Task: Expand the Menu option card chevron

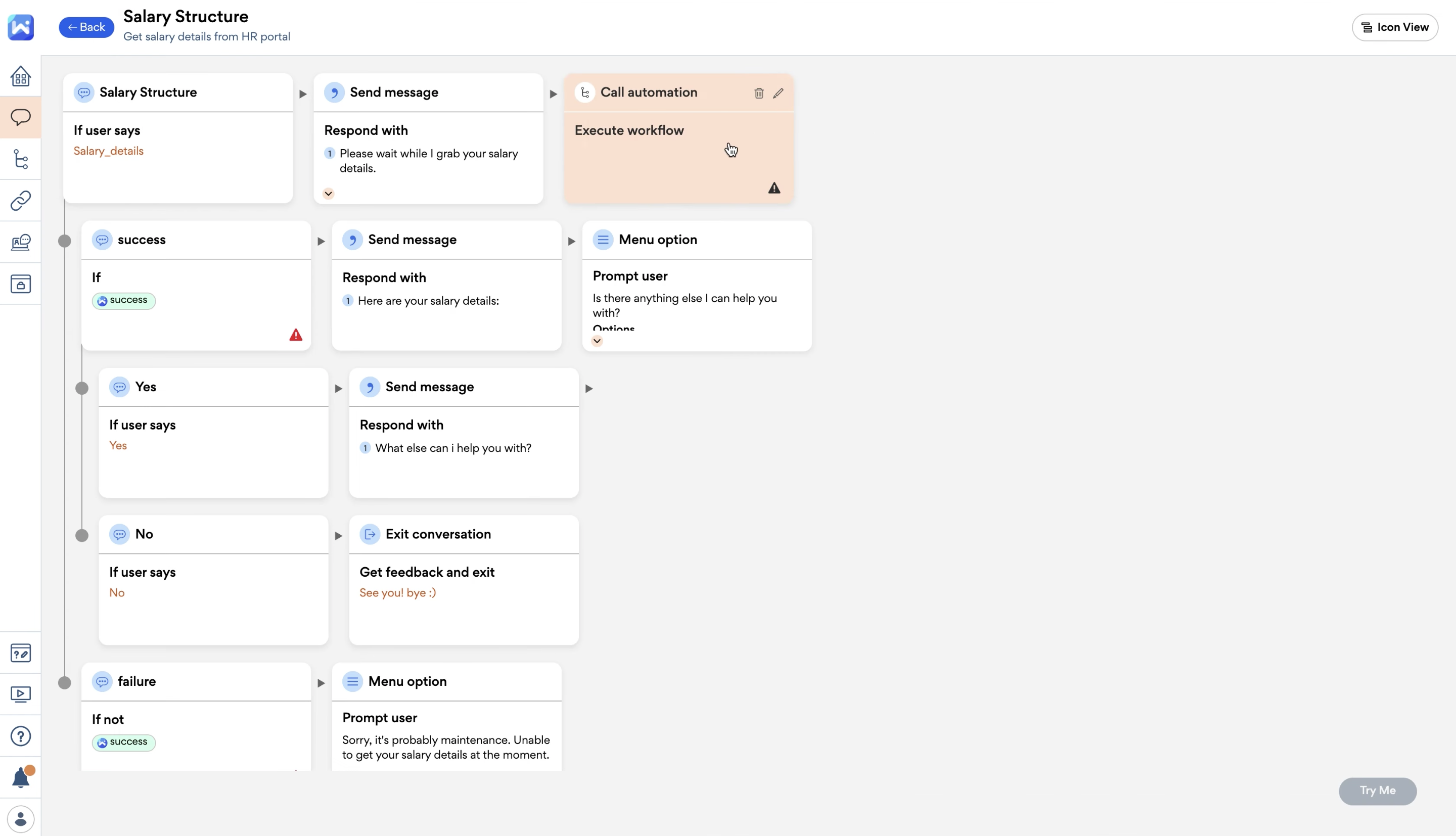Action: click(x=597, y=341)
